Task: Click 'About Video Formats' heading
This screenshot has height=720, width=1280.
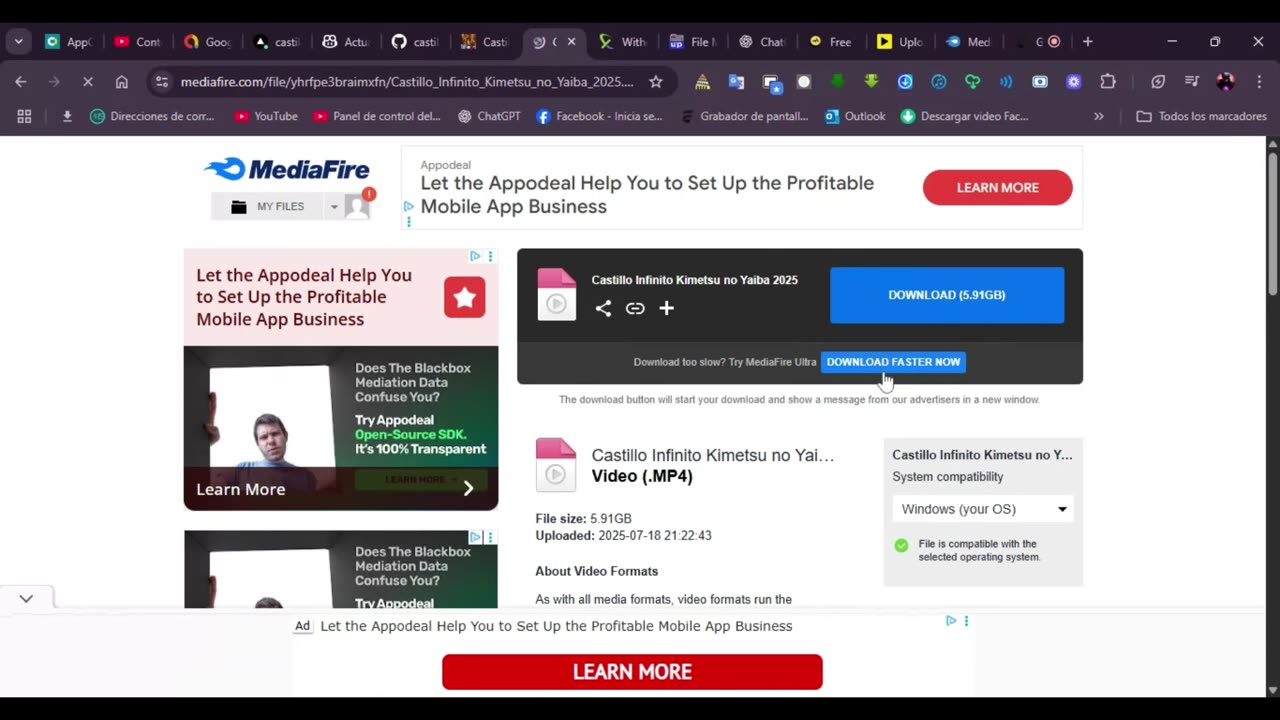Action: pos(596,571)
